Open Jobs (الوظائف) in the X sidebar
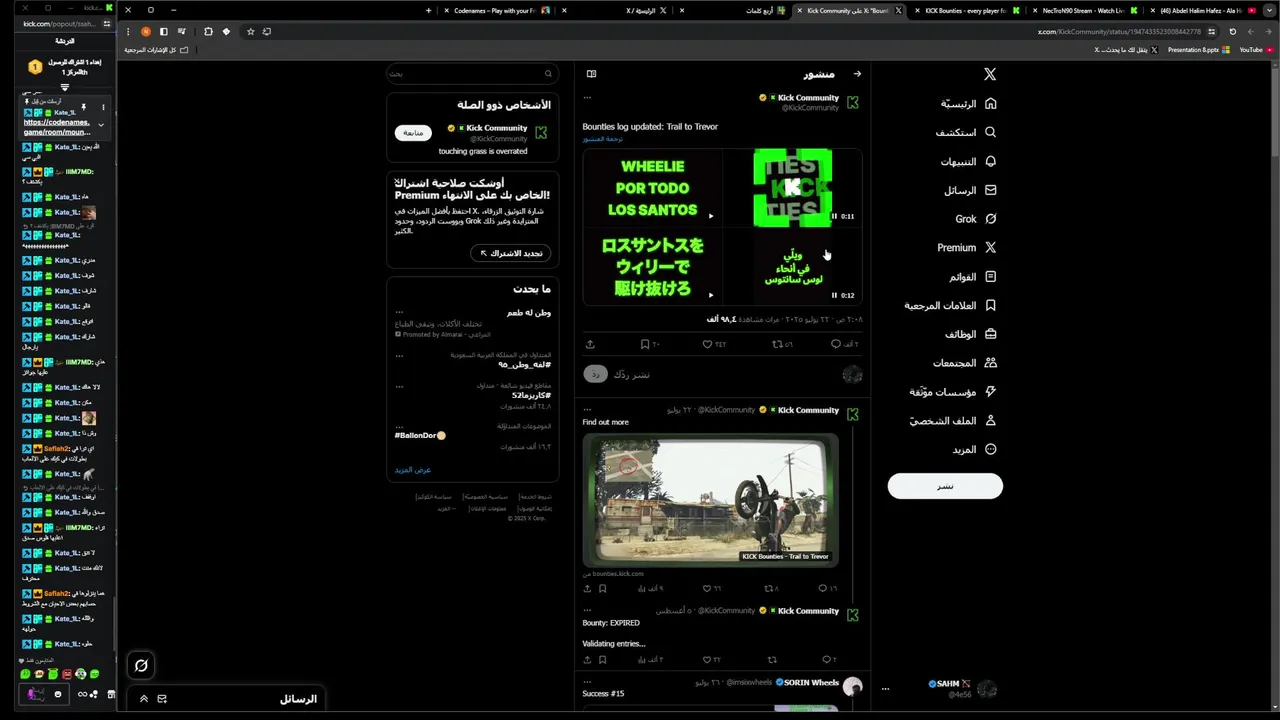This screenshot has width=1280, height=720. point(971,334)
